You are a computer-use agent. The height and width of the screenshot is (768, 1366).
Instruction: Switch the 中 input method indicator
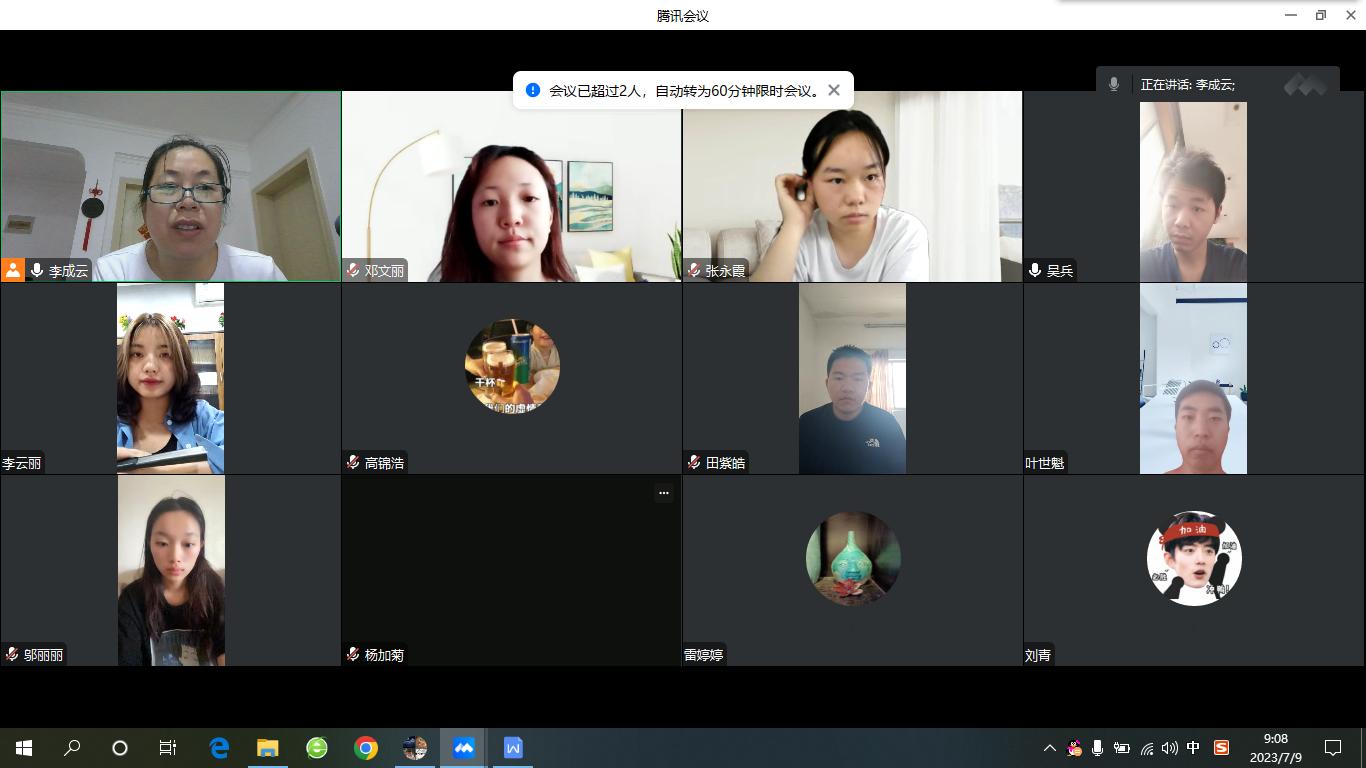(1193, 748)
